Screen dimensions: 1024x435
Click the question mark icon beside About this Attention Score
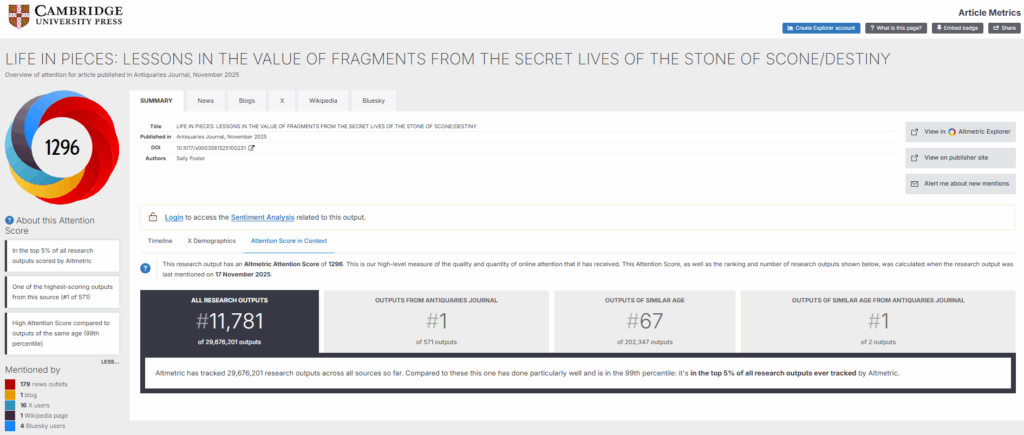pos(9,220)
